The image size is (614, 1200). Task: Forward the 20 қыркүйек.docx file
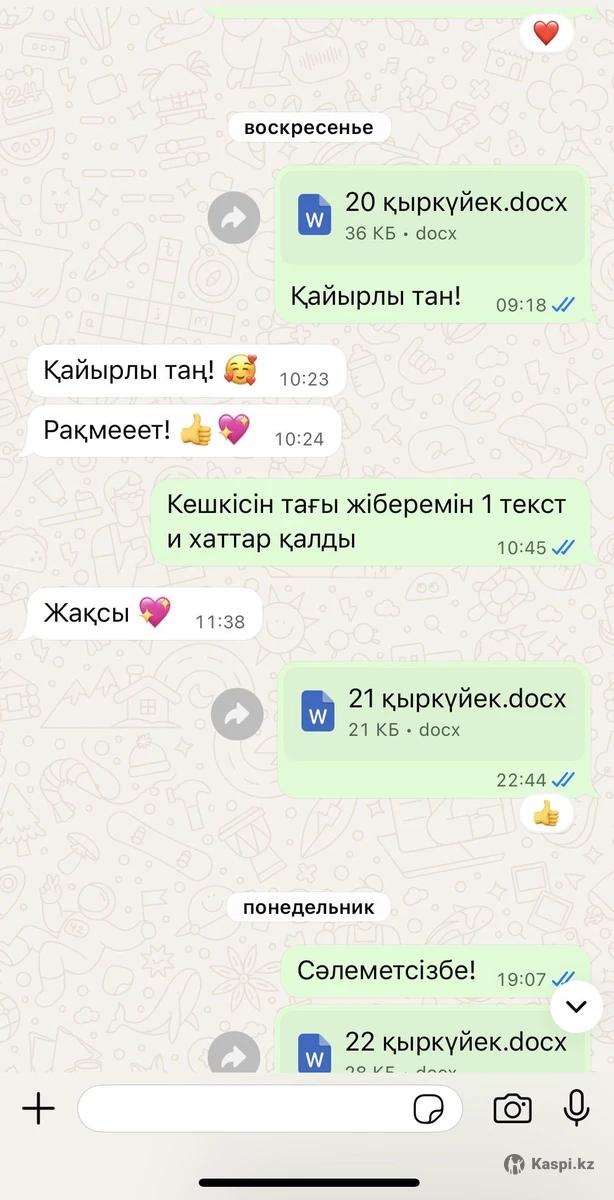pos(234,217)
